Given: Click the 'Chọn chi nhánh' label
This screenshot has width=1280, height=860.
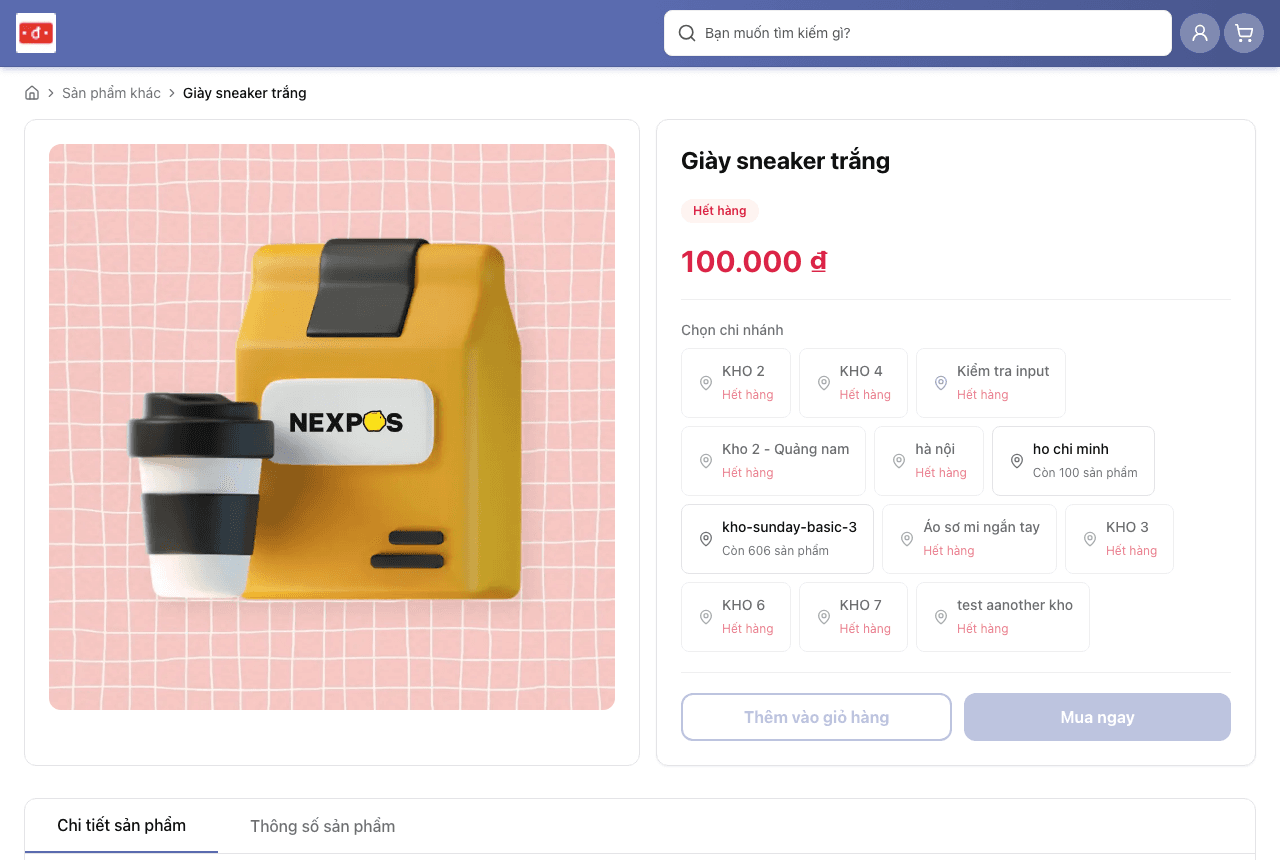Looking at the screenshot, I should point(732,330).
